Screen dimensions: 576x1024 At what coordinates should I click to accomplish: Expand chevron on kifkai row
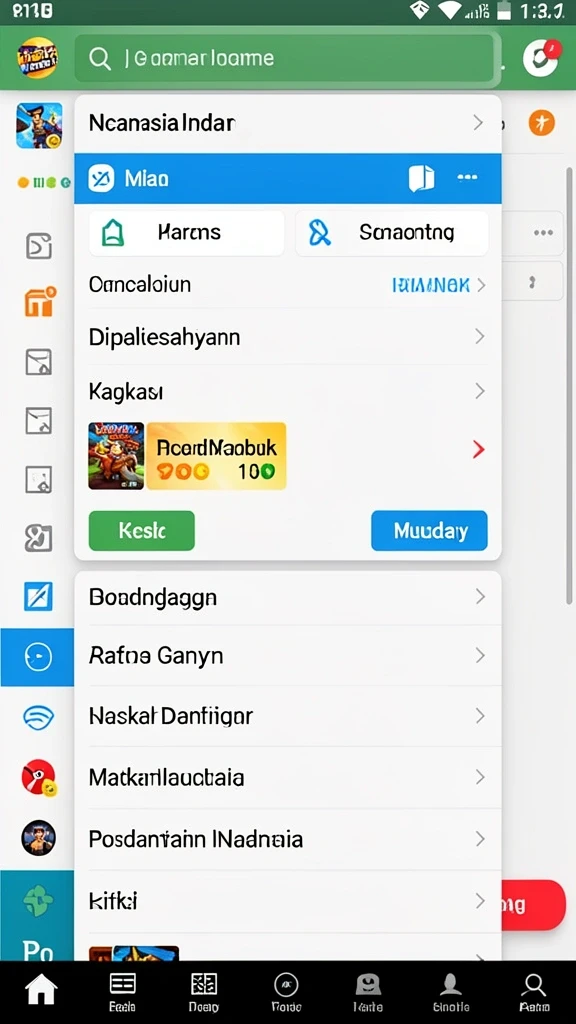480,901
